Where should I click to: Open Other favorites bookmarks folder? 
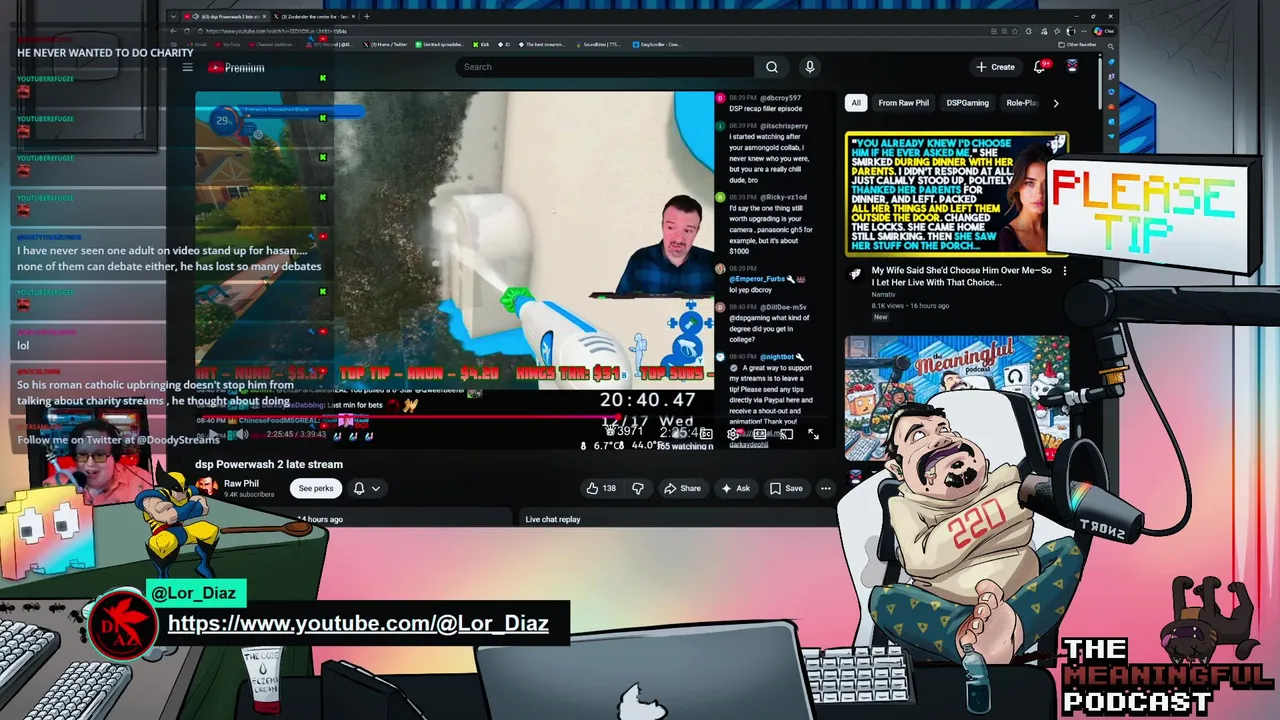click(x=1077, y=44)
